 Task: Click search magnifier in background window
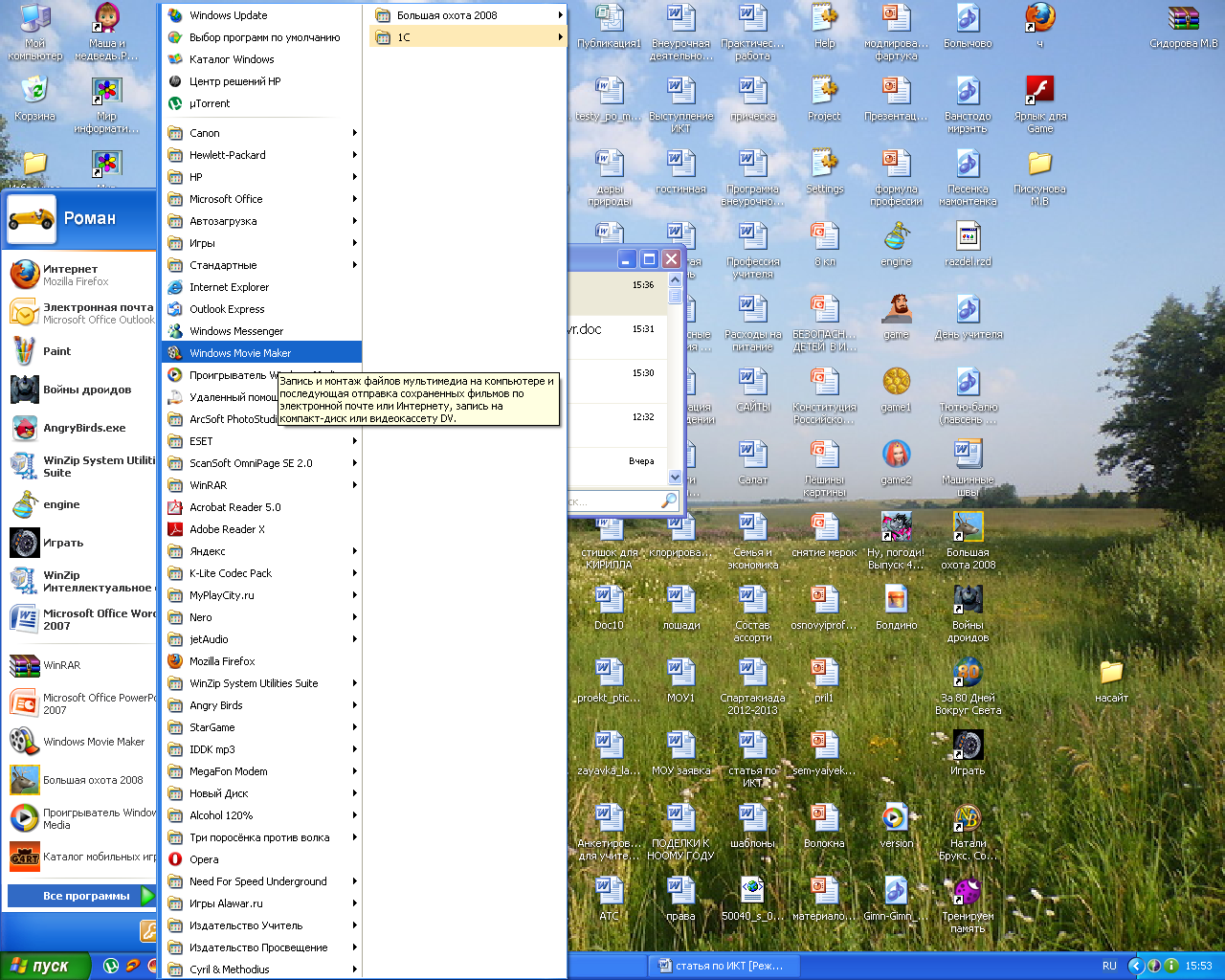click(x=669, y=501)
